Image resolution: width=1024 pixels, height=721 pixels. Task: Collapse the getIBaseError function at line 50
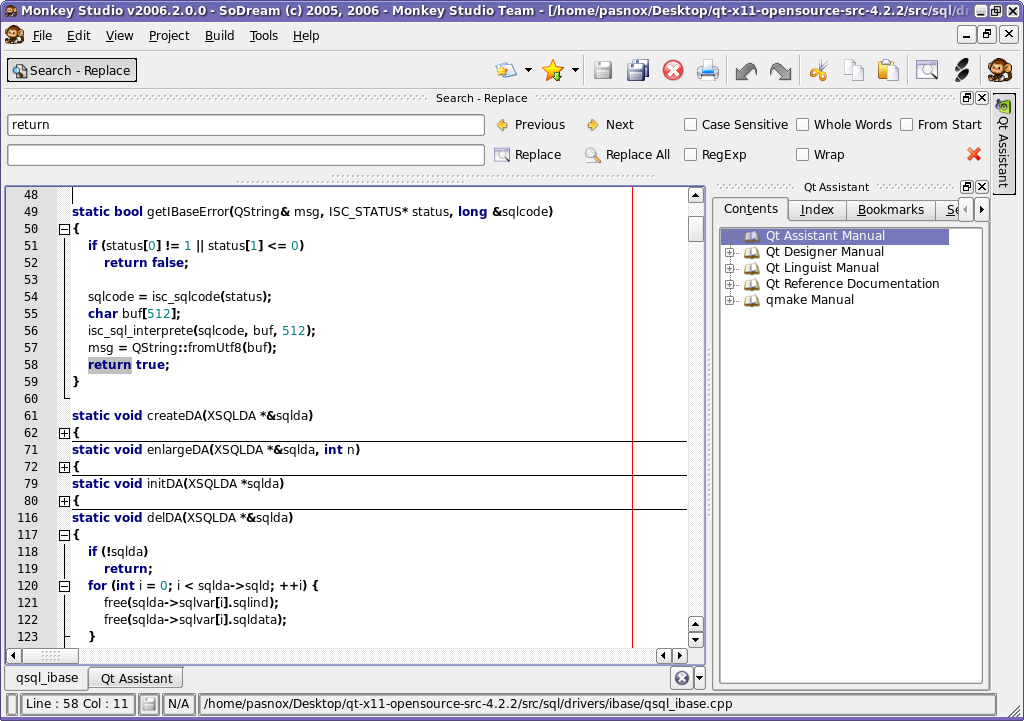(64, 229)
